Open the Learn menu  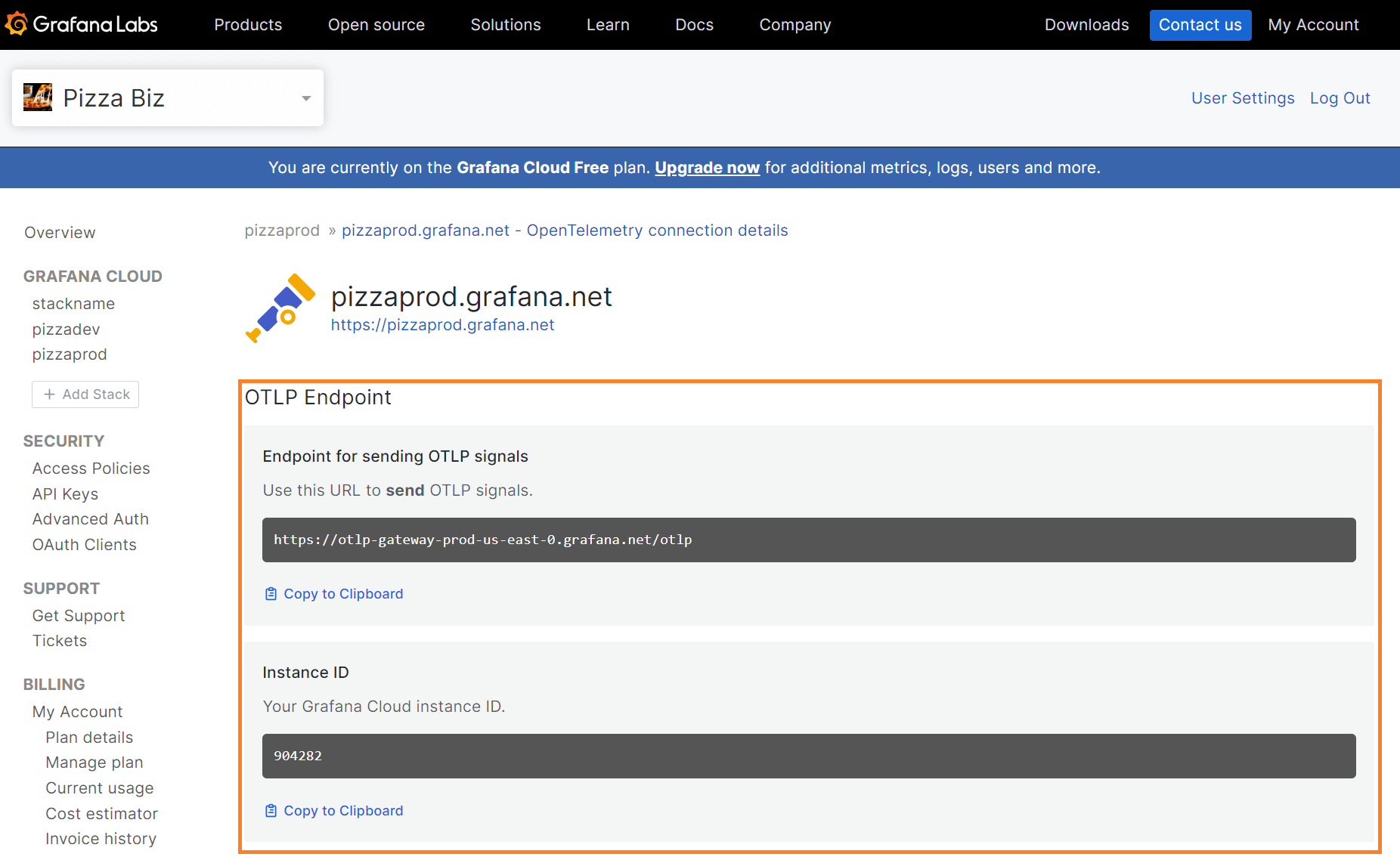tap(608, 25)
